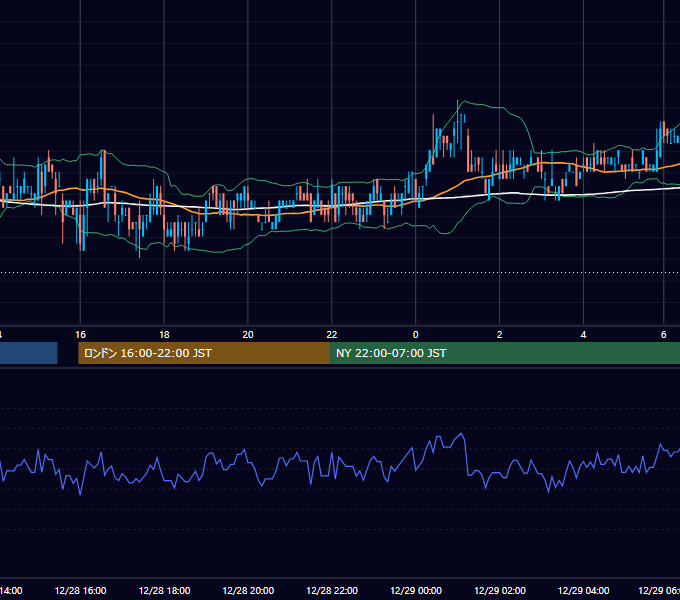Click the blue session bar left of ロンドン

[x=29, y=353]
